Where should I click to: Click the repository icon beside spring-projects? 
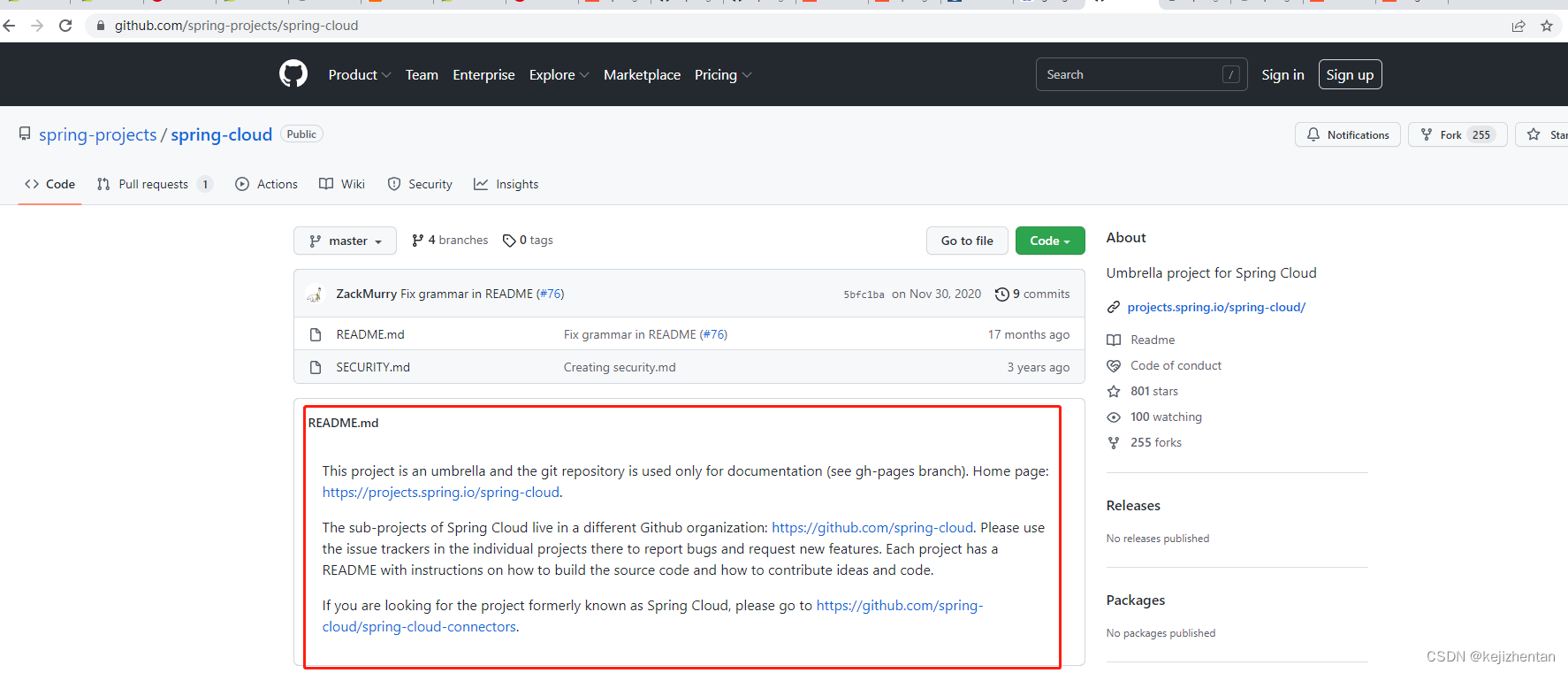click(x=25, y=134)
